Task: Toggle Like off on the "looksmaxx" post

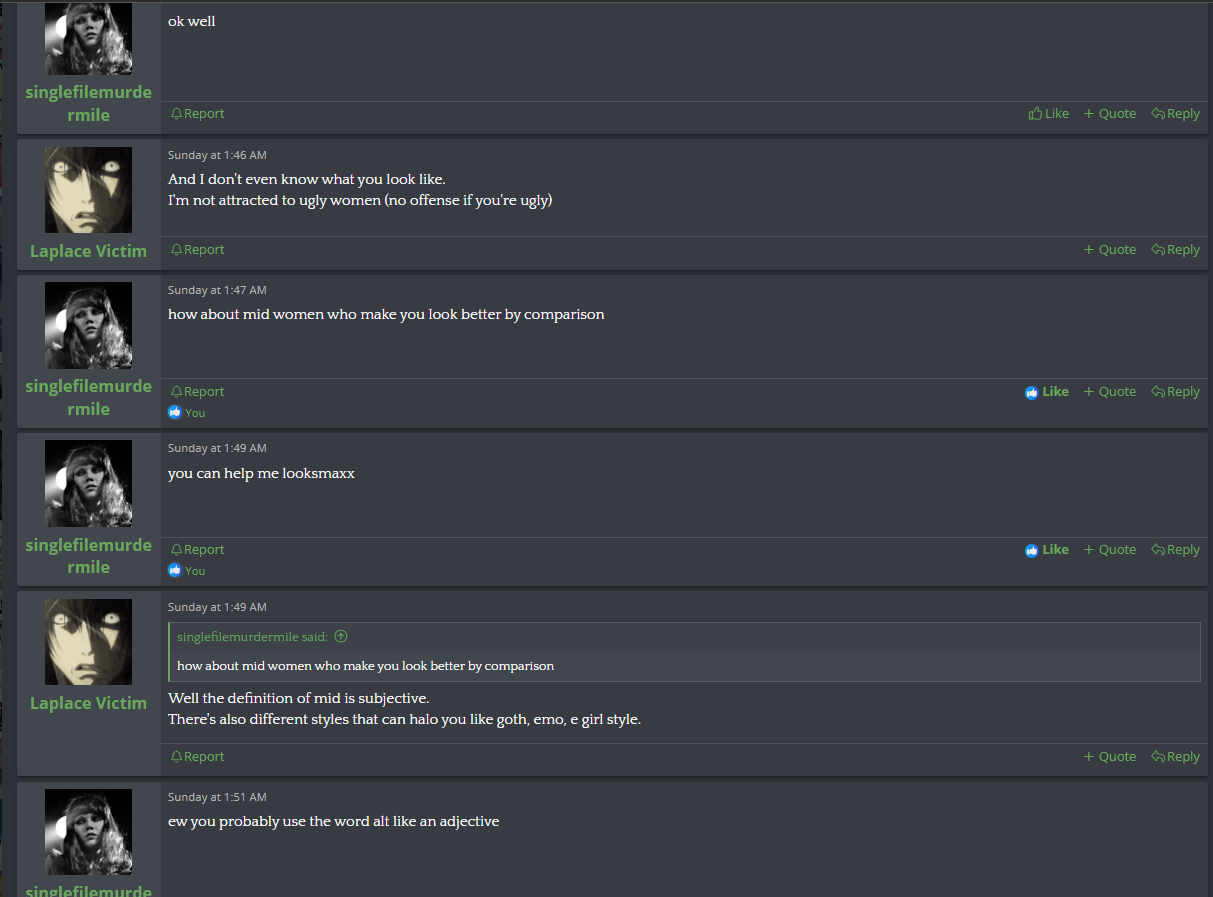Action: tap(1047, 550)
